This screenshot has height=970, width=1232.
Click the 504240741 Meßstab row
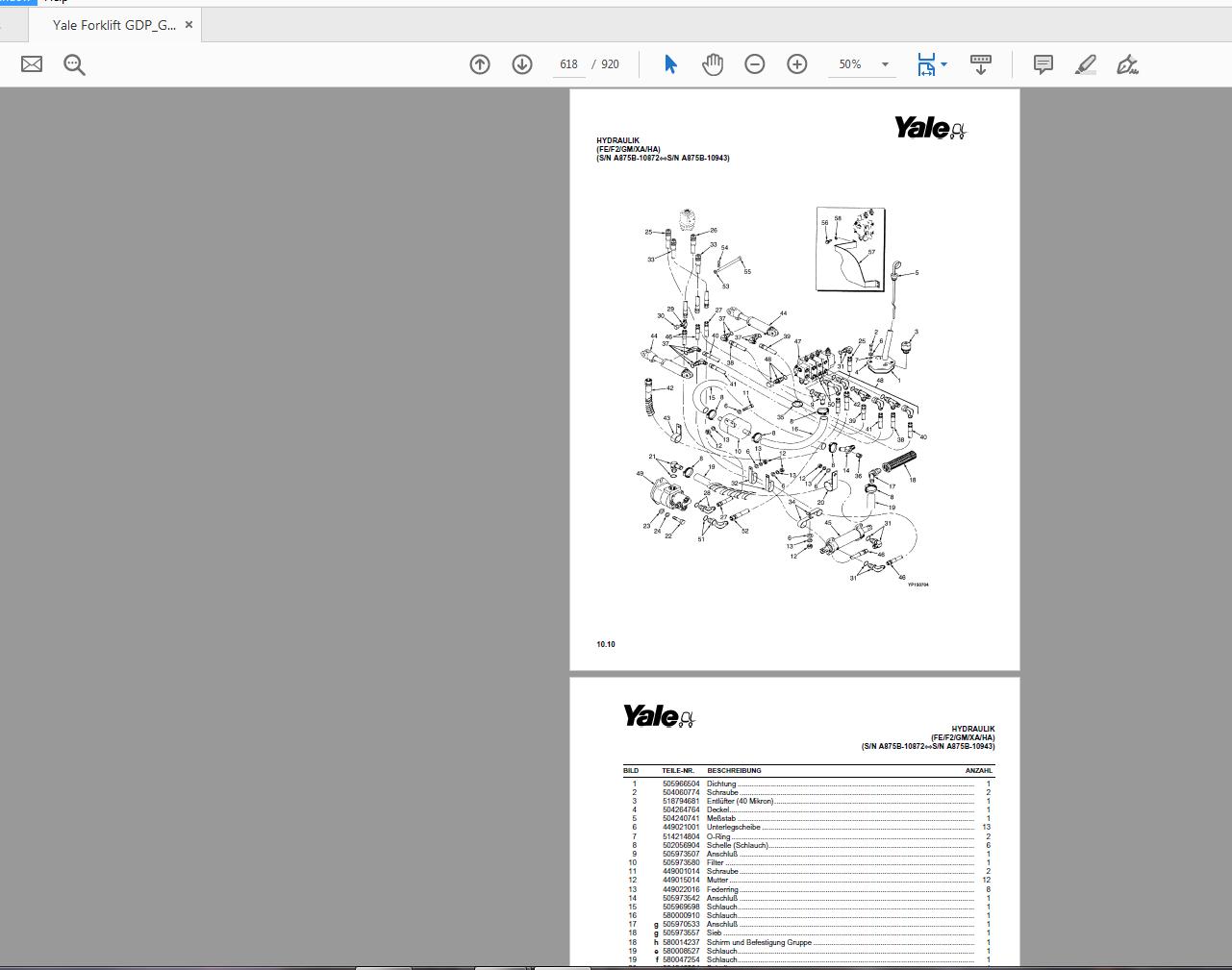tap(808, 818)
